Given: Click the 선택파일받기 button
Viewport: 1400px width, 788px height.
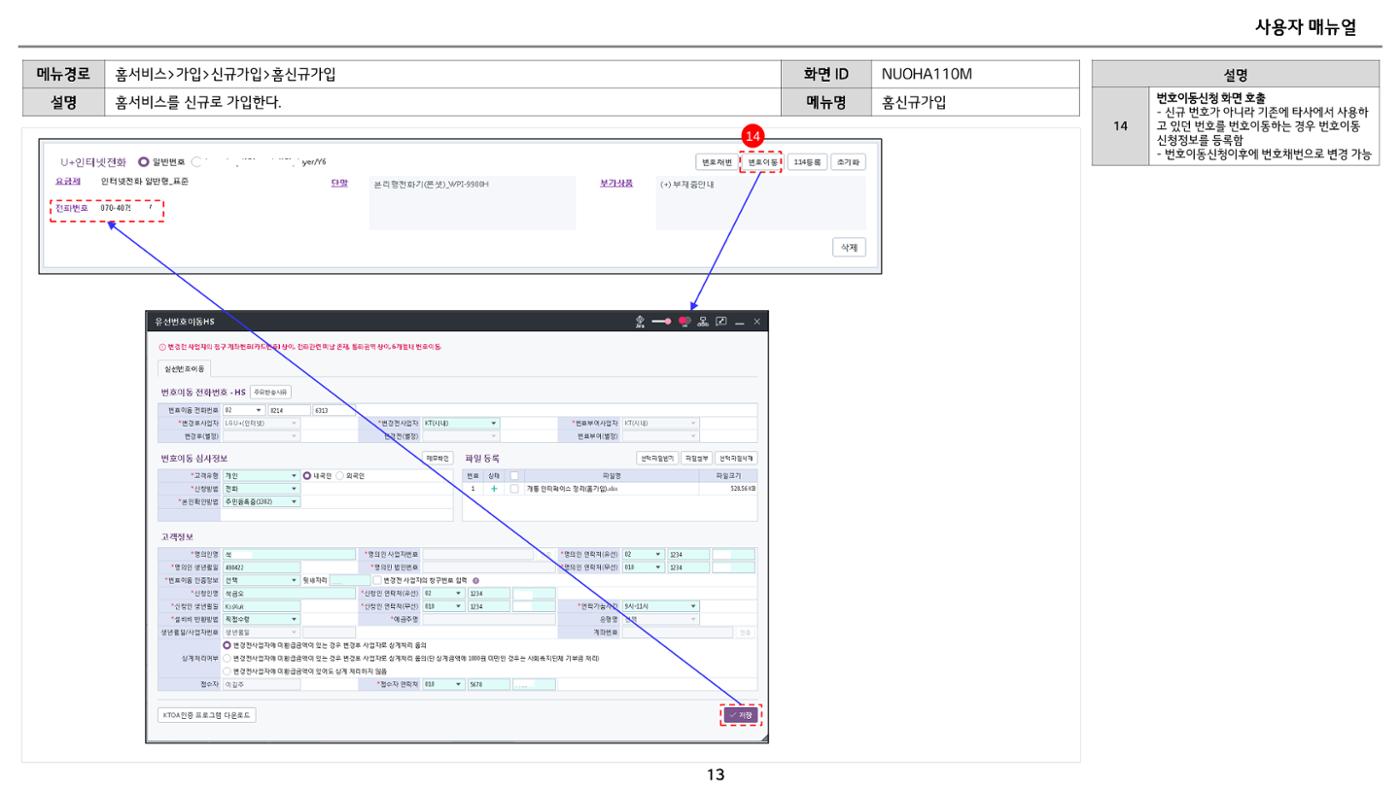Looking at the screenshot, I should 657,458.
